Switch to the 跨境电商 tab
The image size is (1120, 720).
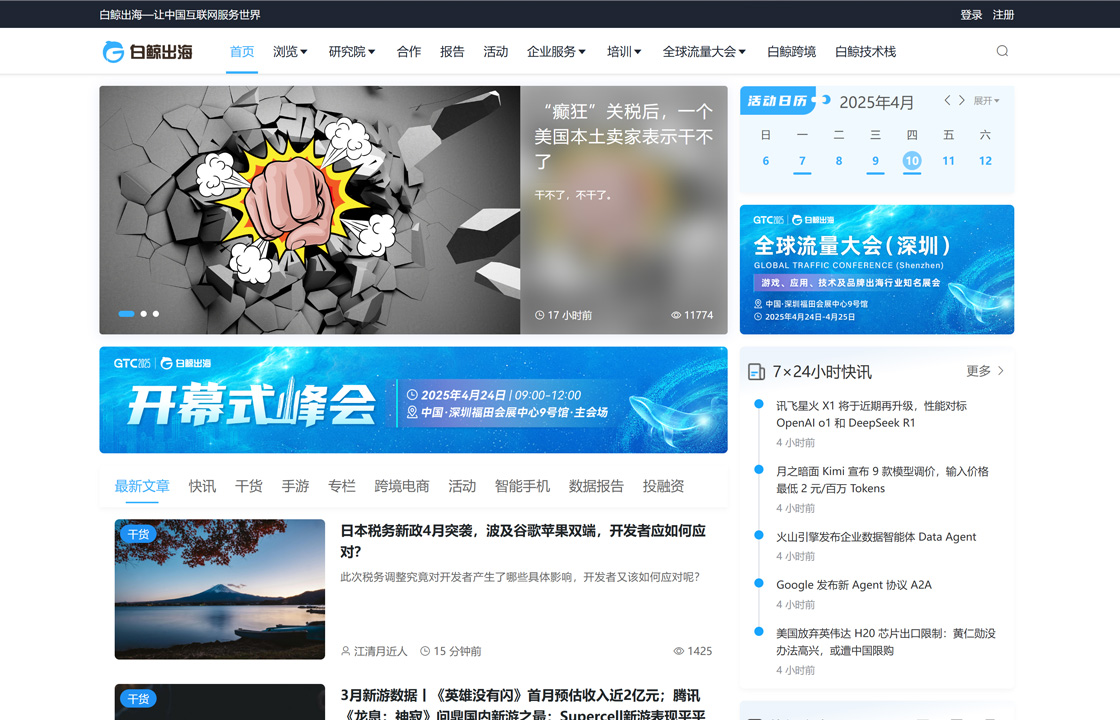coord(401,486)
